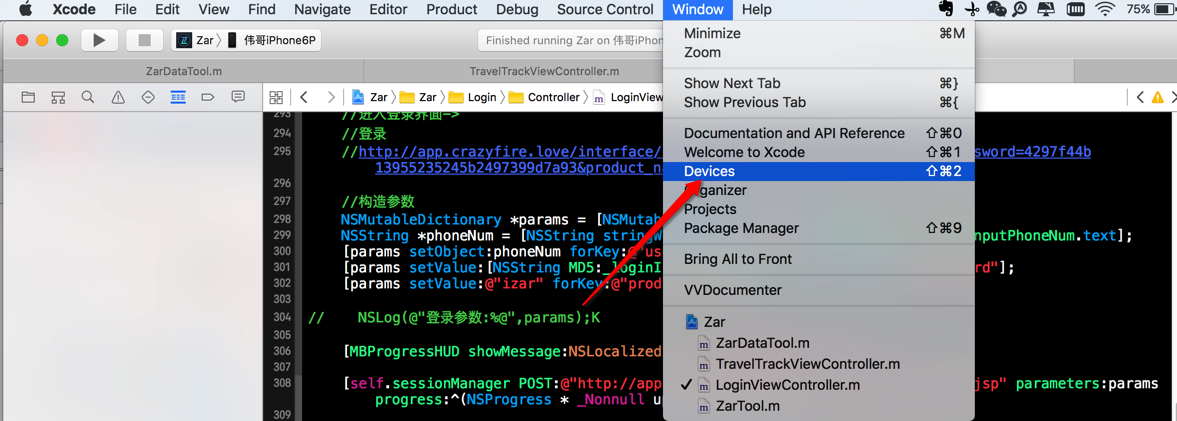Image resolution: width=1177 pixels, height=421 pixels.
Task: Open the Product menu
Action: (x=452, y=10)
